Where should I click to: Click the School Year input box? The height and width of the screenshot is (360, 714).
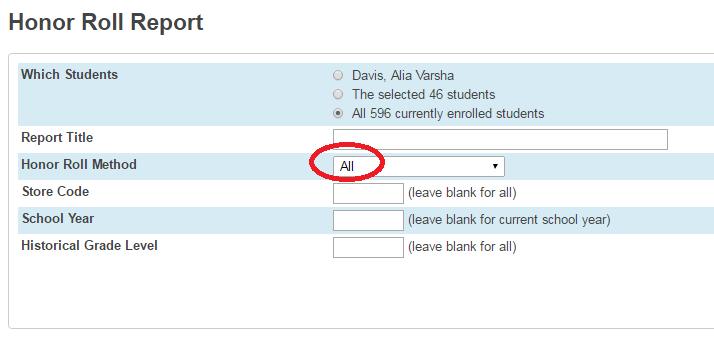[x=368, y=220]
